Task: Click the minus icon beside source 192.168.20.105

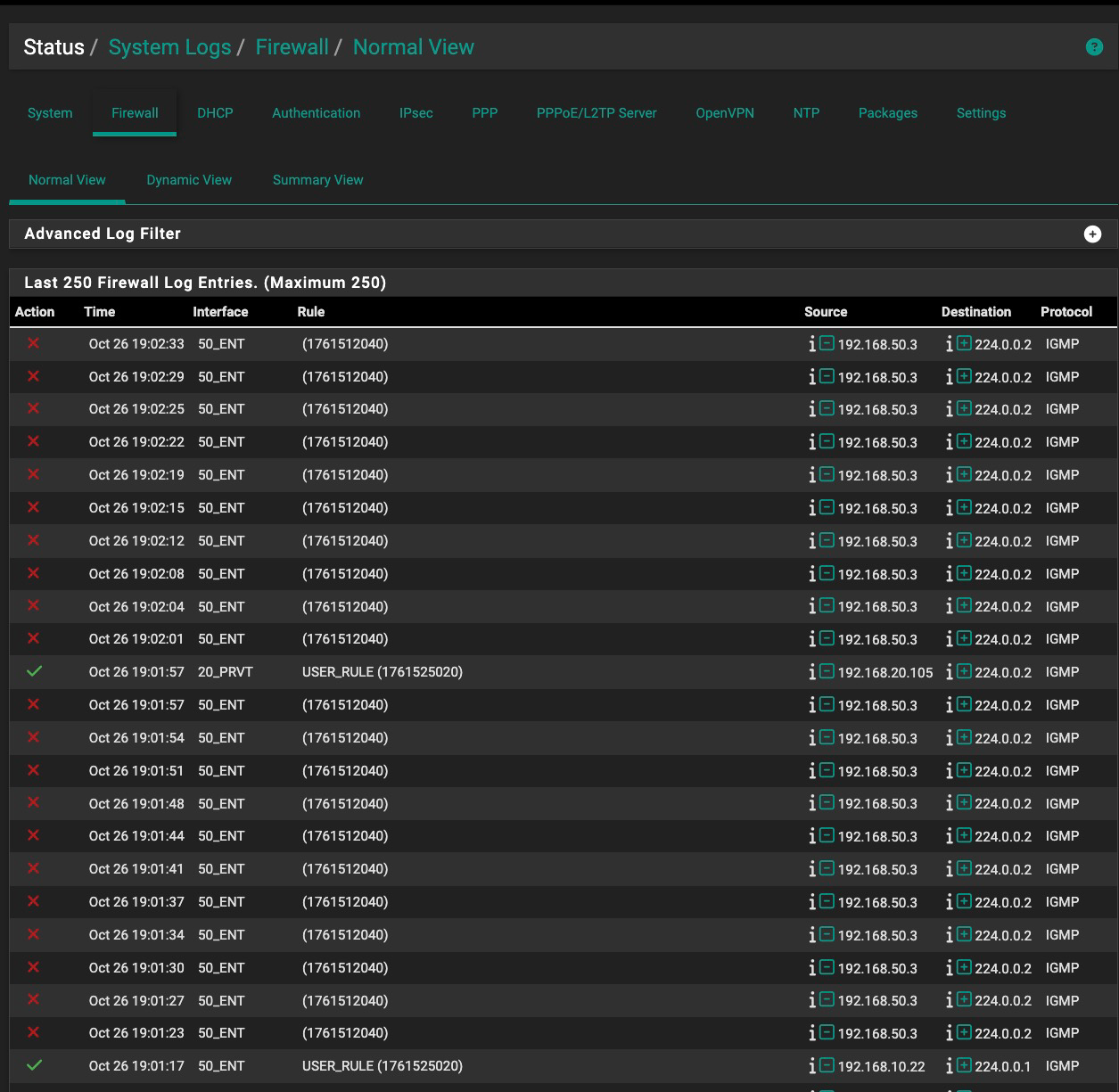Action: tap(827, 671)
